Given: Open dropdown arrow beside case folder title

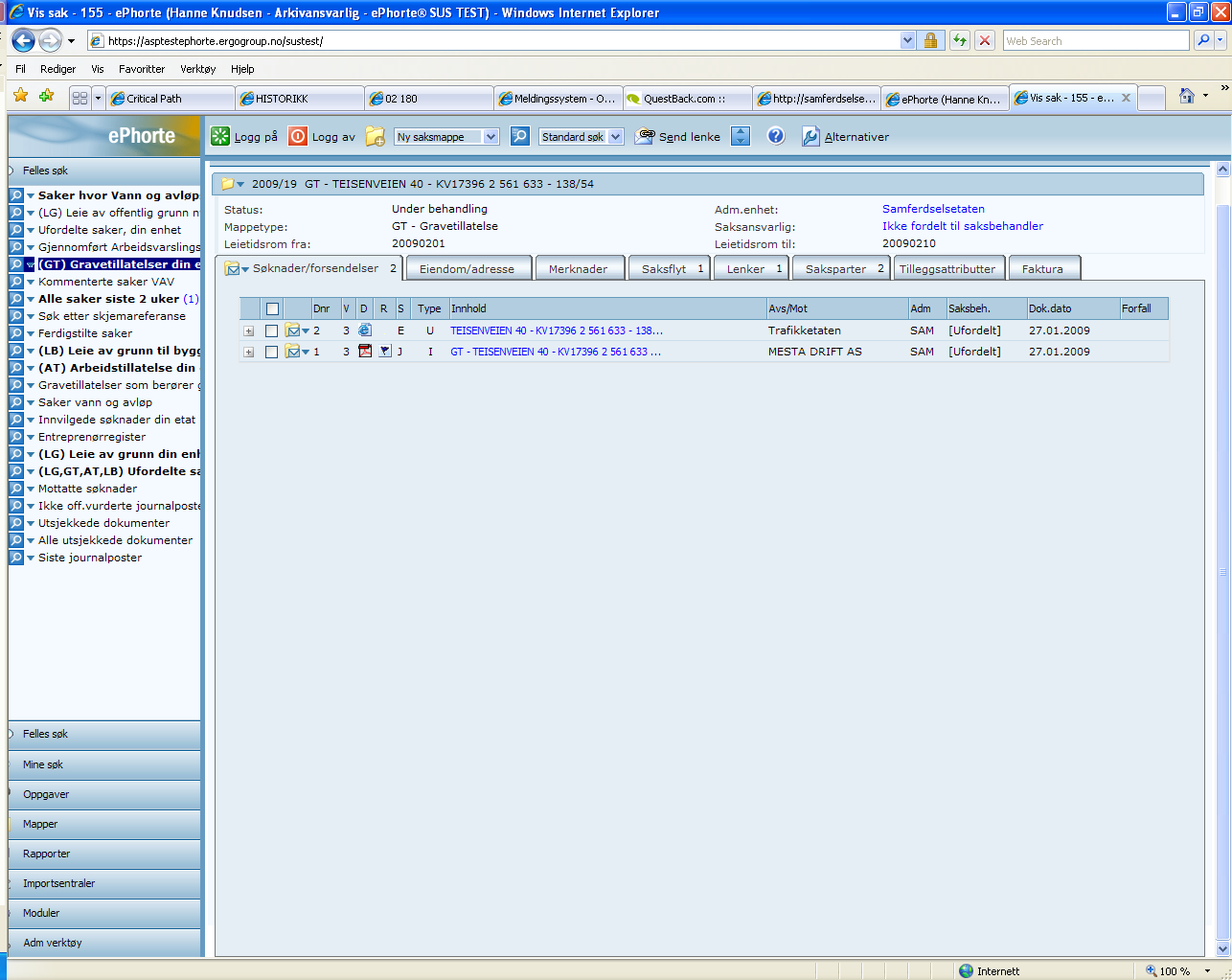Looking at the screenshot, I should click(240, 185).
